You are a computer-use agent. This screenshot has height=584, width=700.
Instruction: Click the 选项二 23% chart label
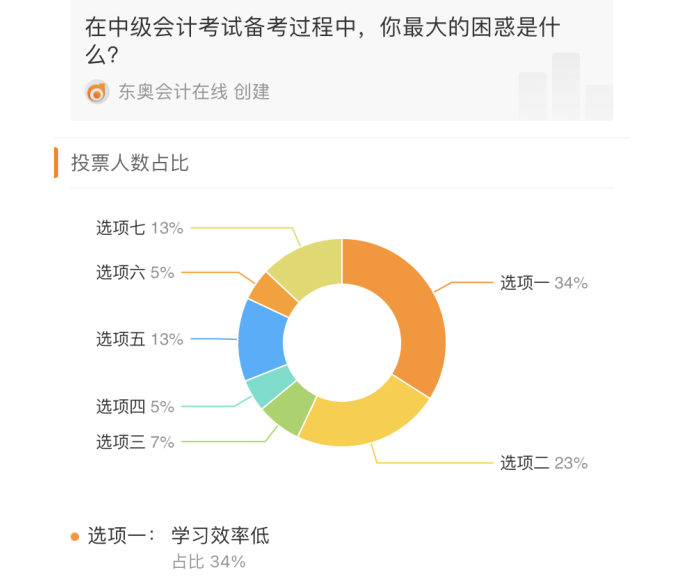click(x=543, y=463)
